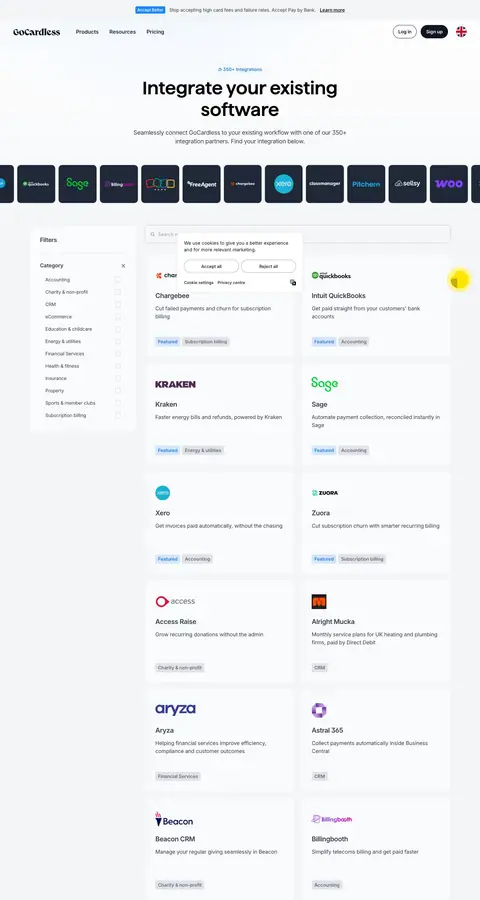Tick the Health & fitness checkbox
Image resolution: width=480 pixels, height=900 pixels.
click(118, 366)
